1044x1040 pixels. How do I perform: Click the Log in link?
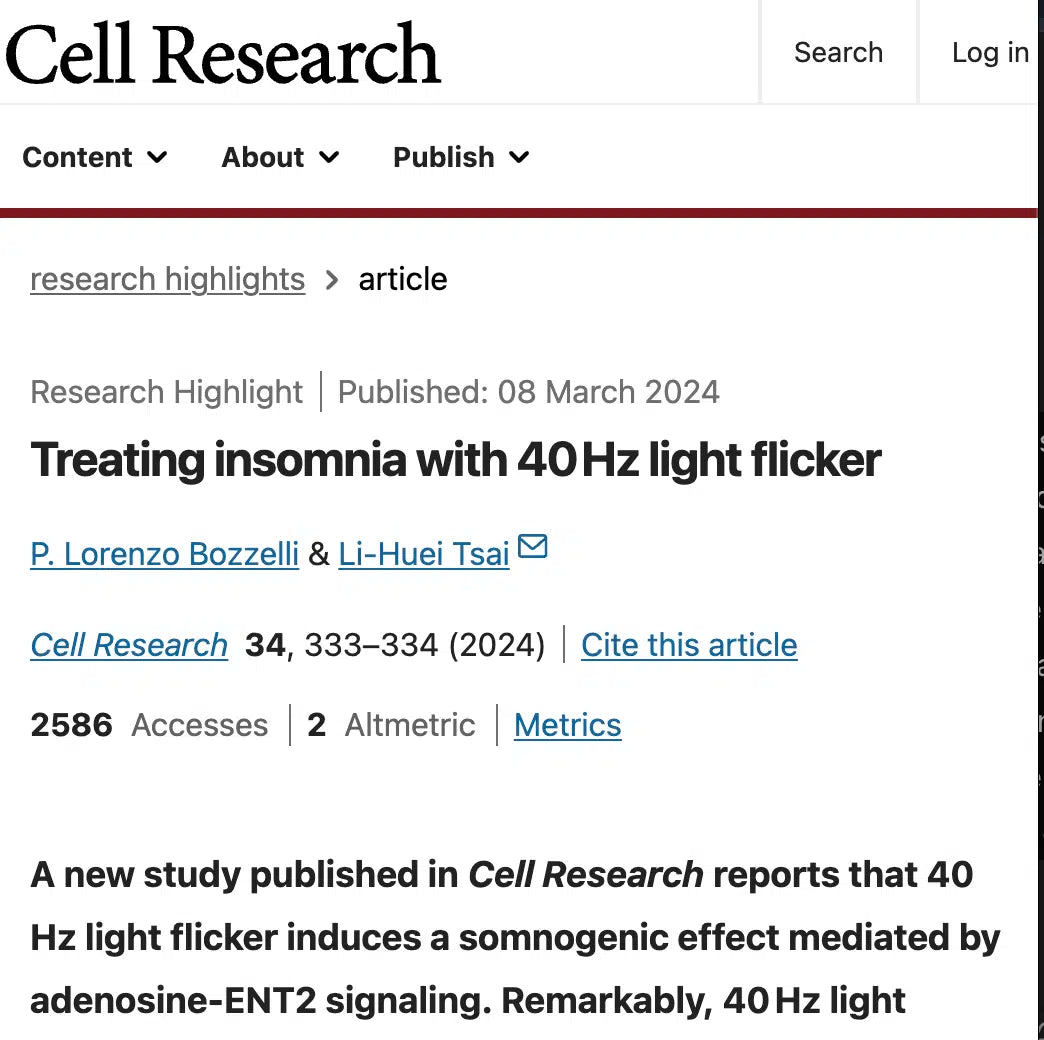989,52
